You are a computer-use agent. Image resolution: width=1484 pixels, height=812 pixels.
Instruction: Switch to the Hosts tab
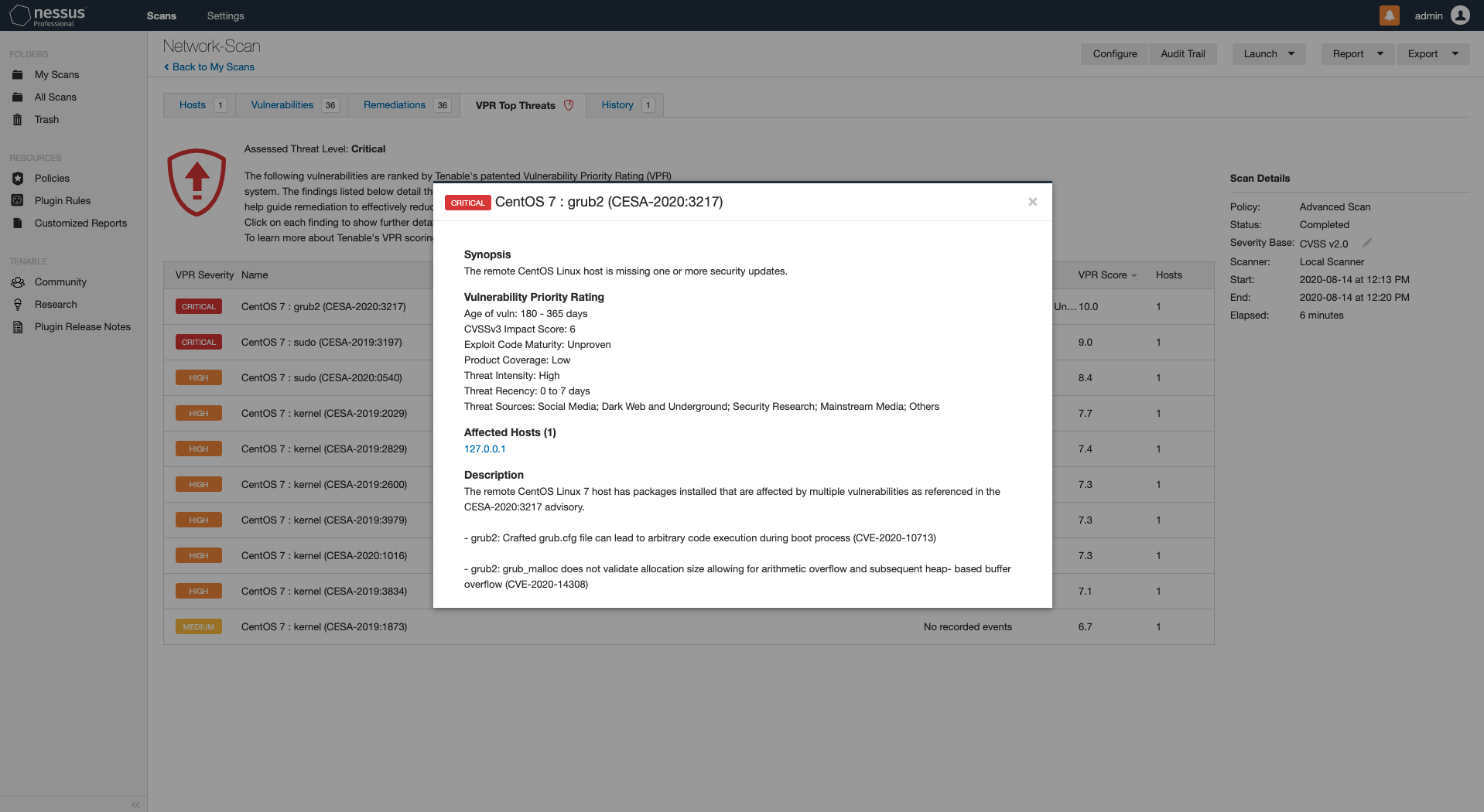click(x=199, y=105)
